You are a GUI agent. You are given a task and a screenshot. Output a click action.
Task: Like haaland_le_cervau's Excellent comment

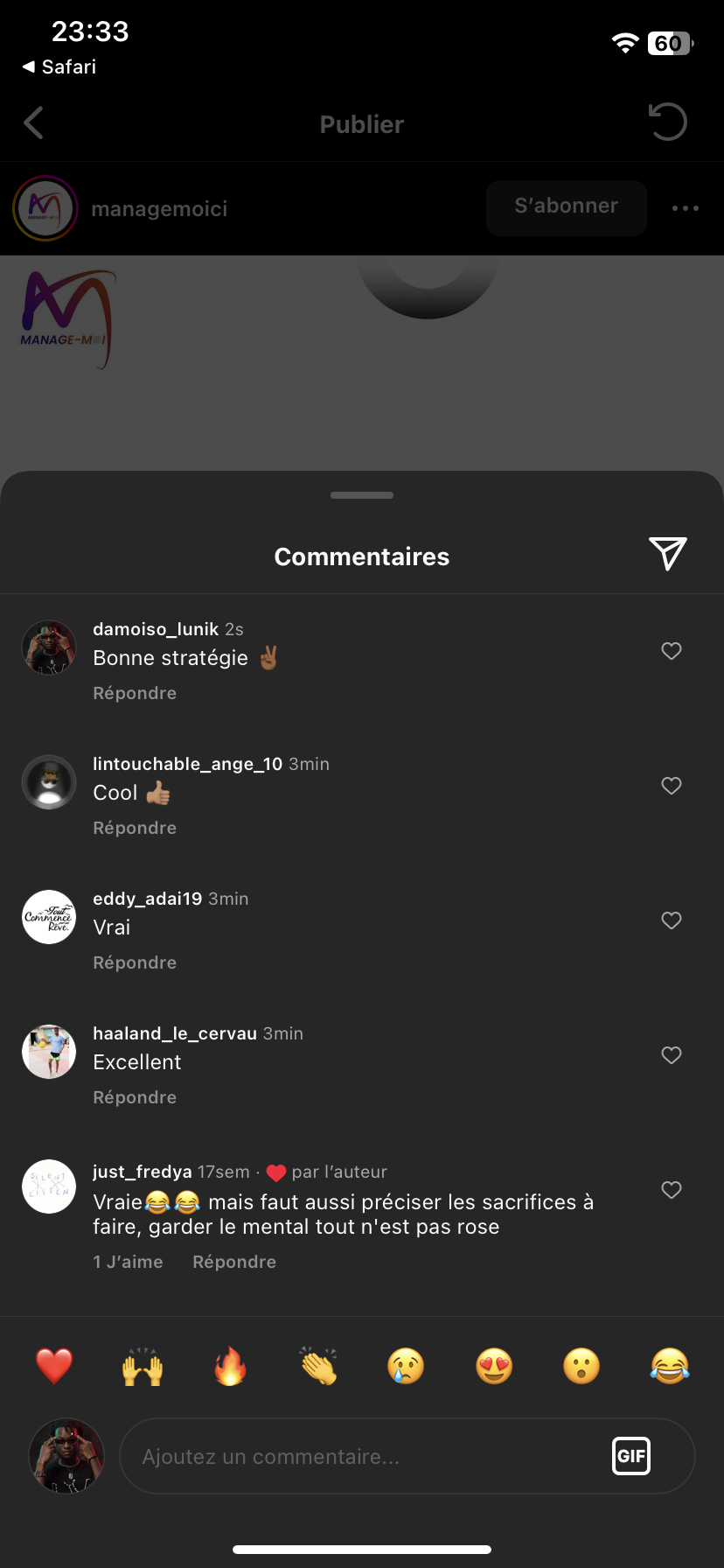click(672, 1055)
